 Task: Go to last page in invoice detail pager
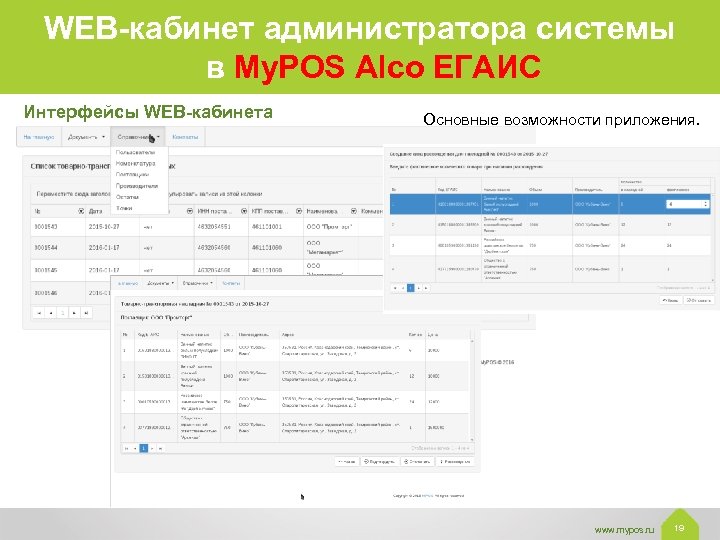160,448
